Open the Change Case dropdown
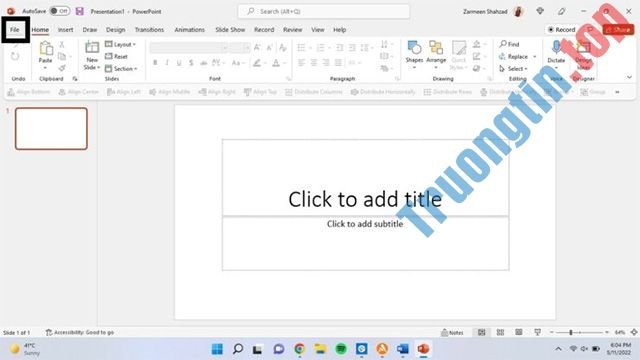The height and width of the screenshot is (360, 640). coord(237,63)
